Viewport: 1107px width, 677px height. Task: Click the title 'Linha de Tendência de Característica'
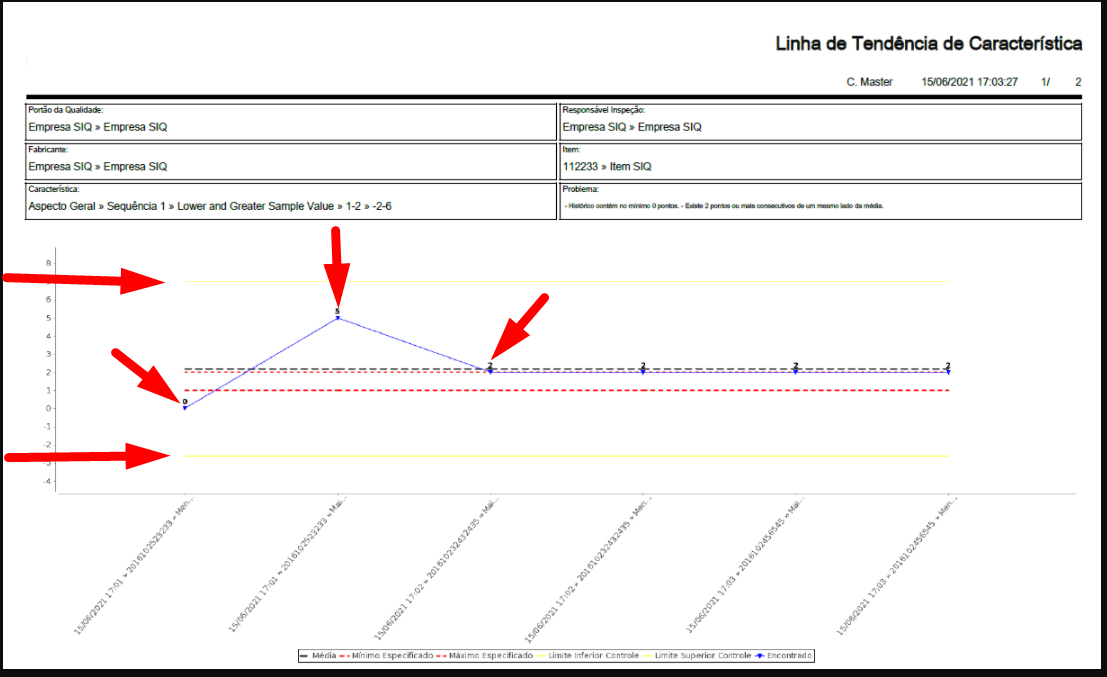coord(928,44)
